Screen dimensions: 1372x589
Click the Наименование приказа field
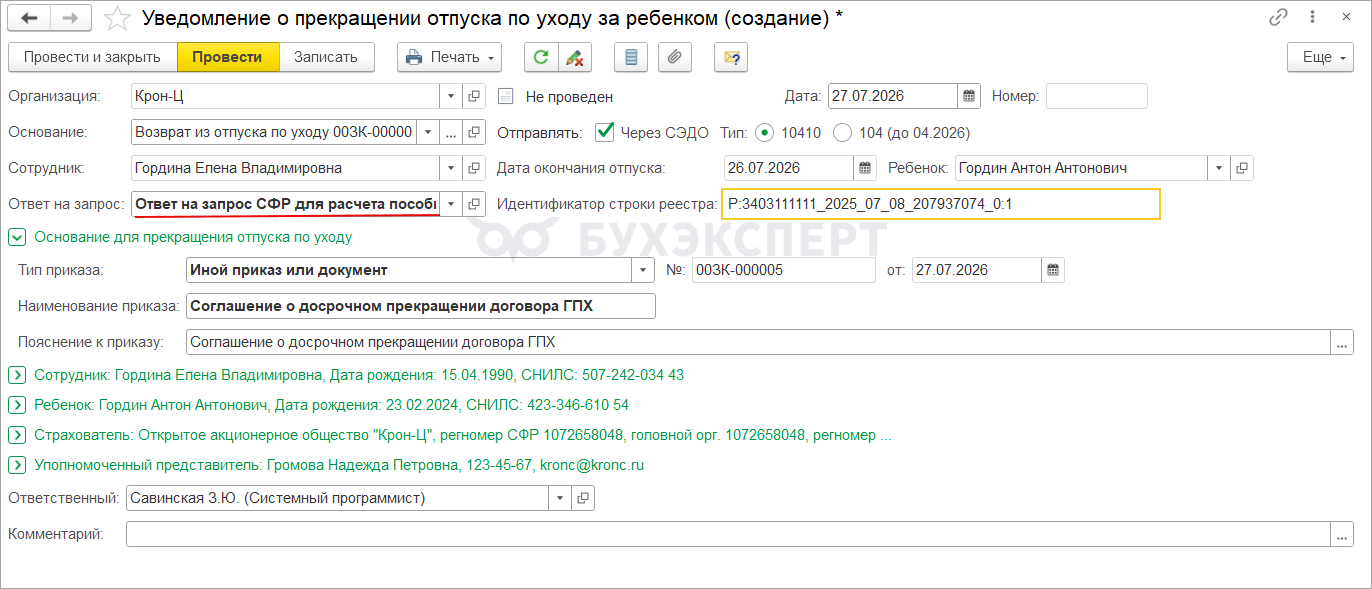421,306
